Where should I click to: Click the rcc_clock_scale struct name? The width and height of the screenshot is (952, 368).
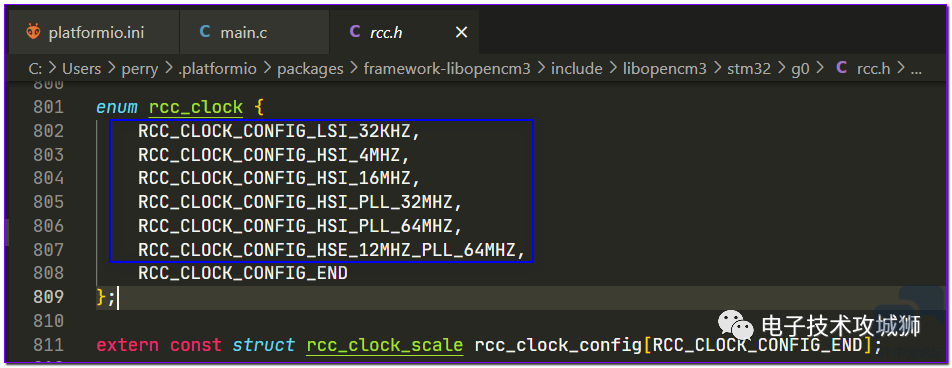385,345
